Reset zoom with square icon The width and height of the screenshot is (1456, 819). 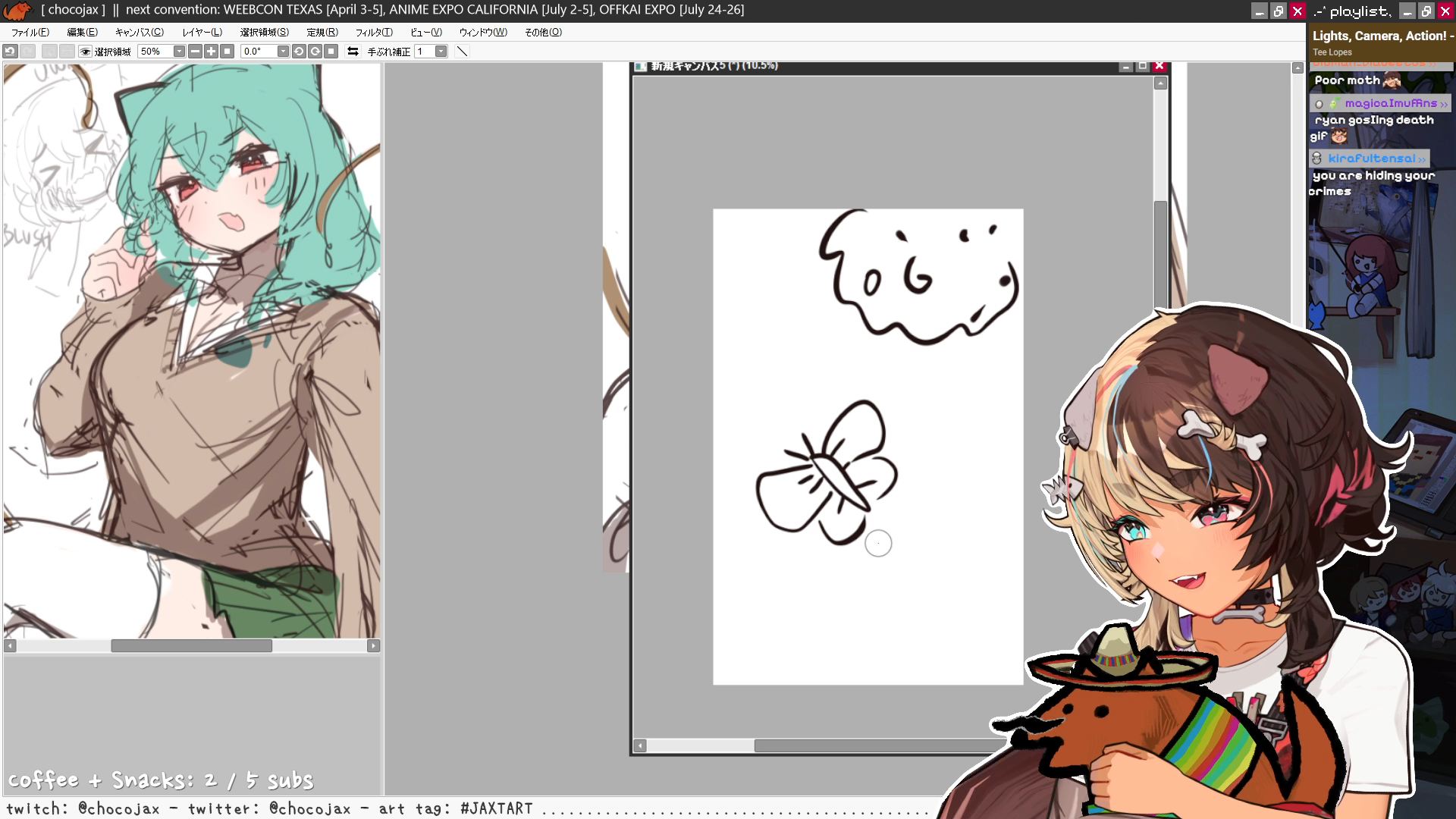227,52
